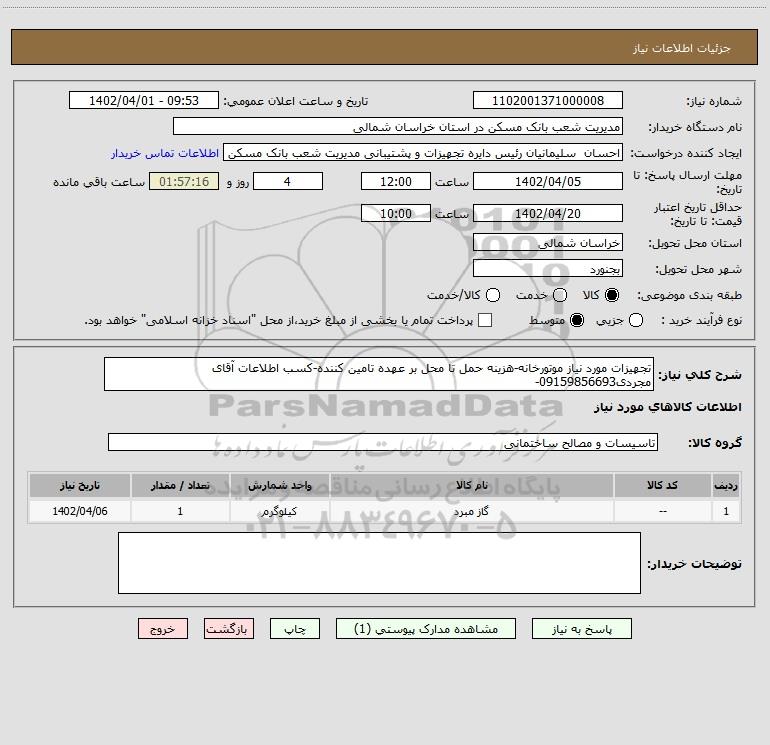
Task: Click the شرح کلی نیاز description box
Action: pyautogui.click(x=379, y=375)
